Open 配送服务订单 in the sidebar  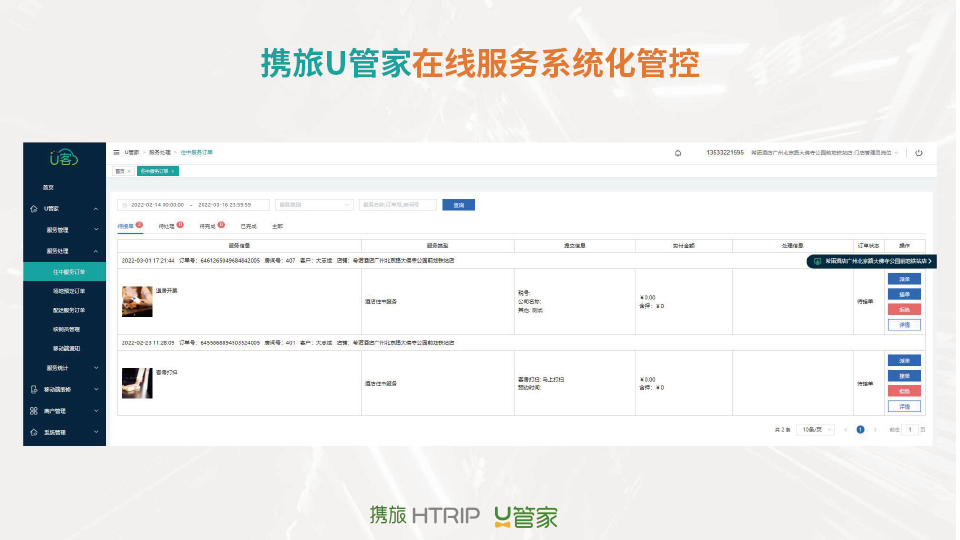69,310
